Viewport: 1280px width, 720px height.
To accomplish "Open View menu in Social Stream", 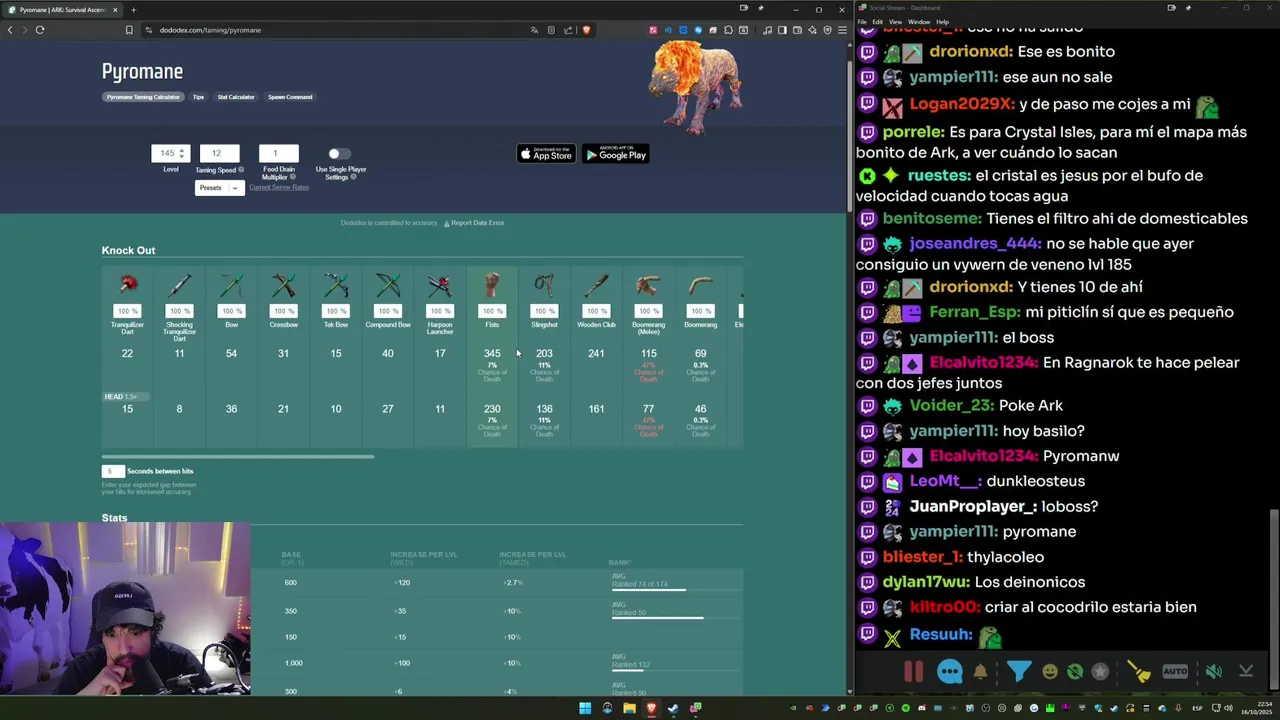I will 895,22.
